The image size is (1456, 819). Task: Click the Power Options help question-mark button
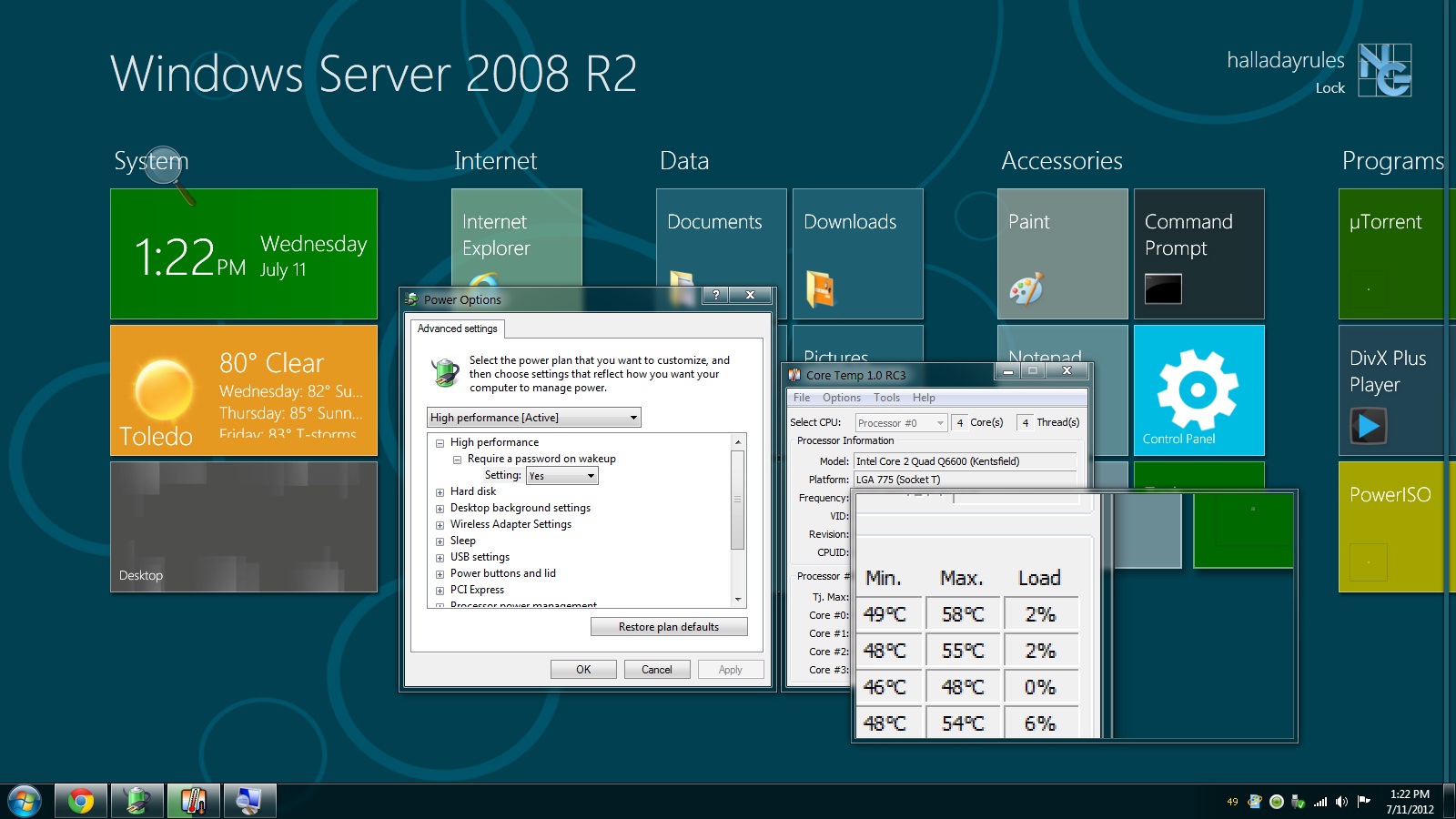tap(716, 295)
